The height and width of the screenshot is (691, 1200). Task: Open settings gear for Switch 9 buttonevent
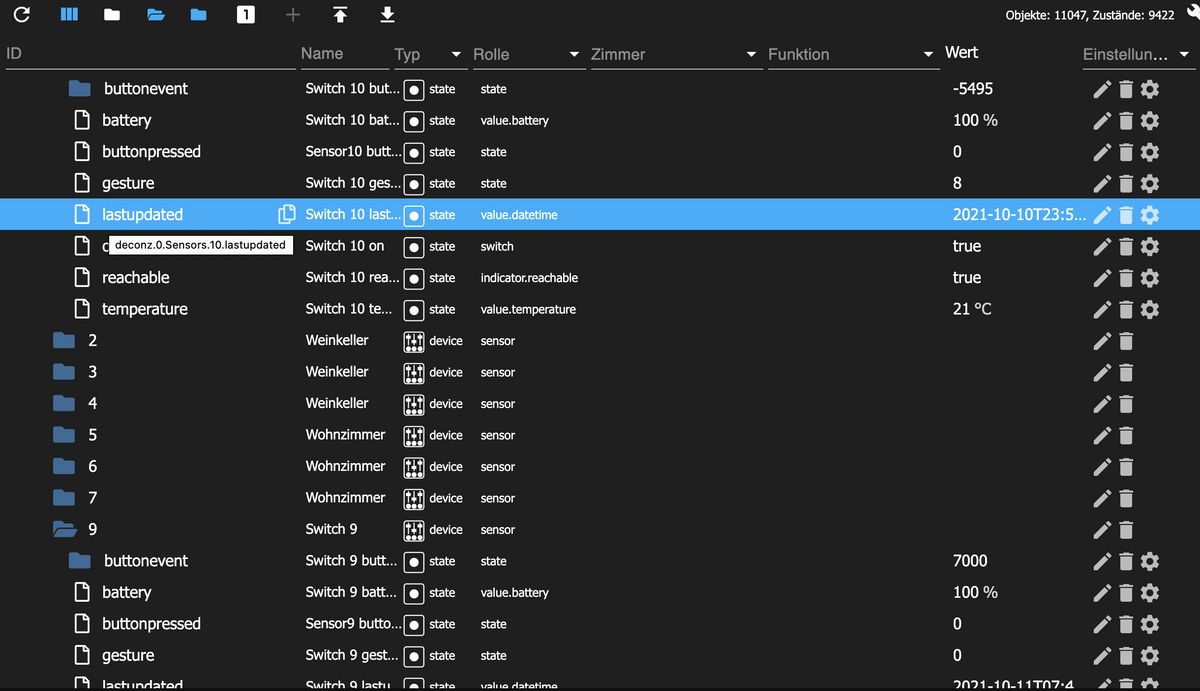point(1150,562)
